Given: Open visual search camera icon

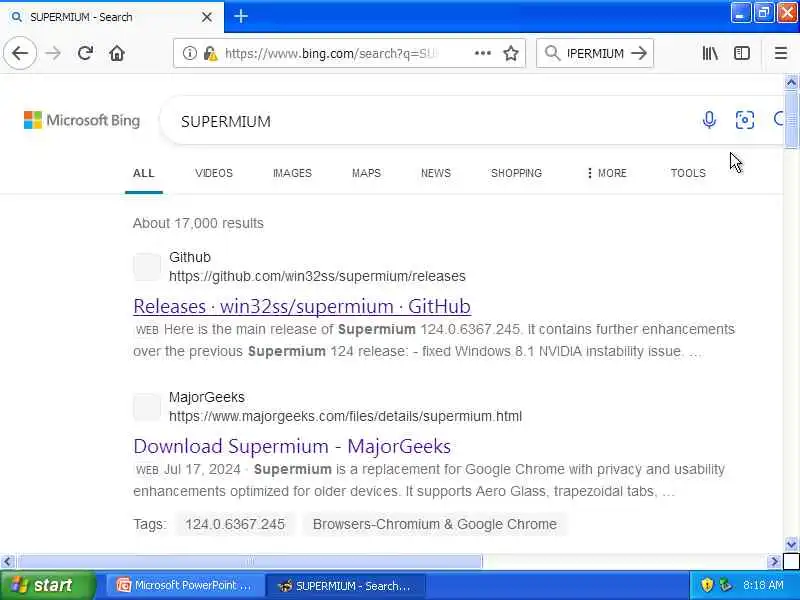Looking at the screenshot, I should click(745, 120).
